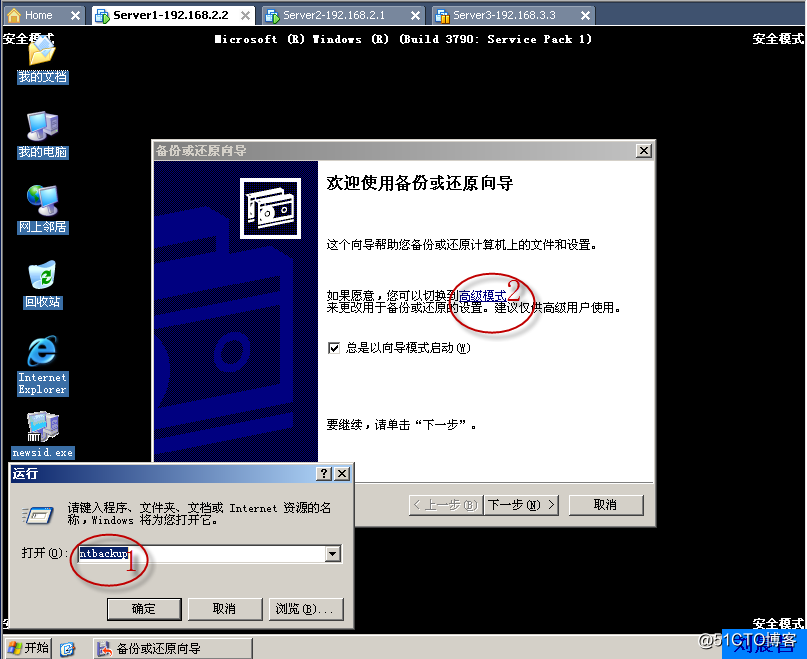807x659 pixels.
Task: Close the Backup or Restore Wizard window
Action: point(643,151)
